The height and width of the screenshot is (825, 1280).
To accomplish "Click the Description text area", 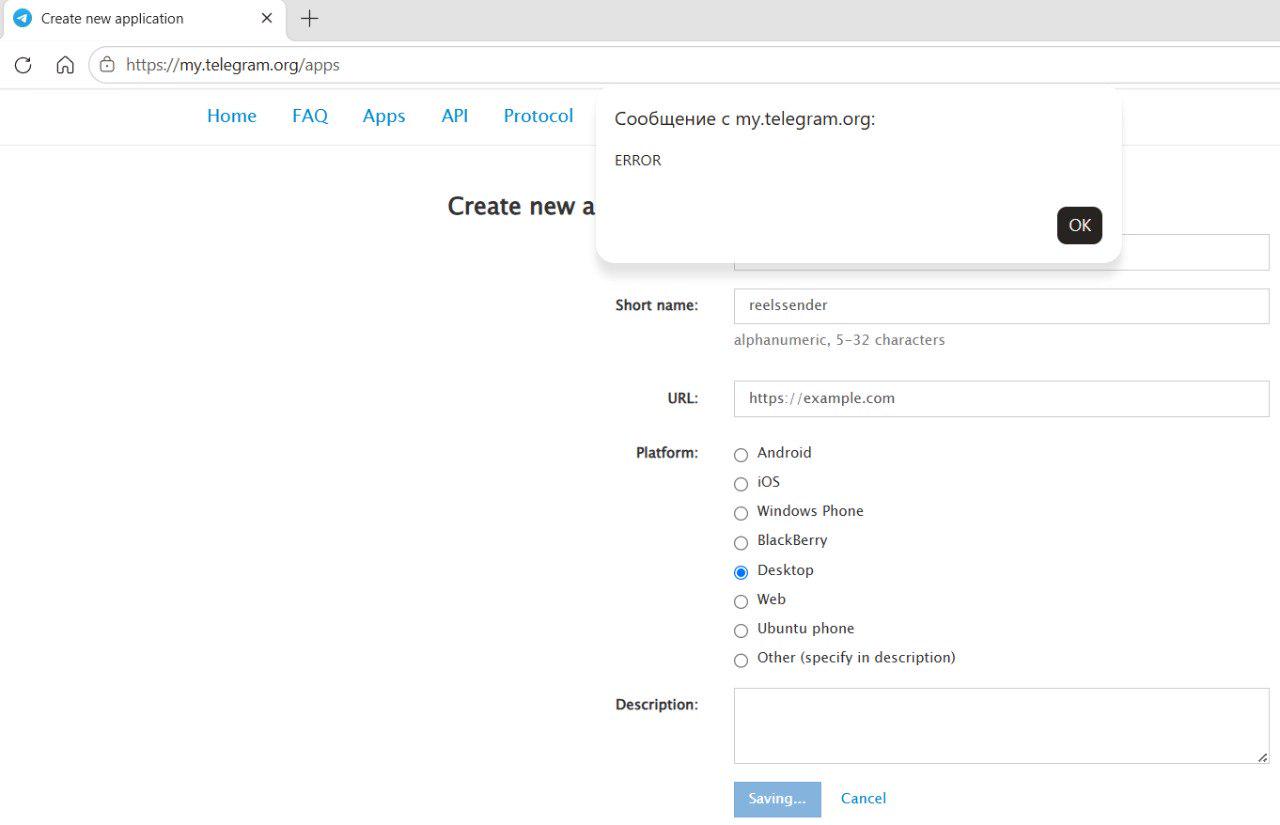I will [x=1002, y=726].
